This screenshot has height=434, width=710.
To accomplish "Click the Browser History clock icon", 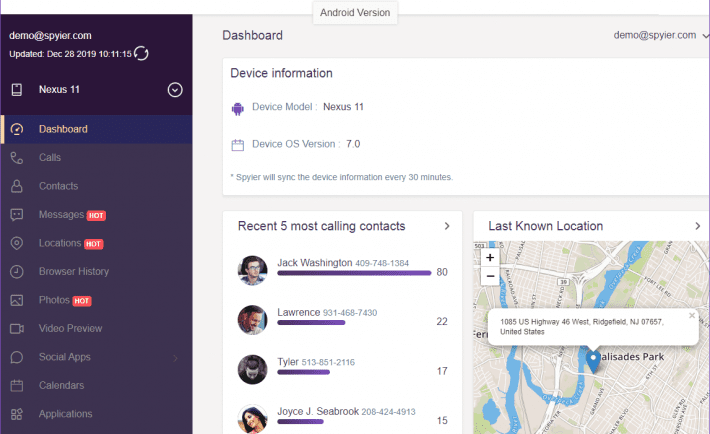I will tap(17, 271).
